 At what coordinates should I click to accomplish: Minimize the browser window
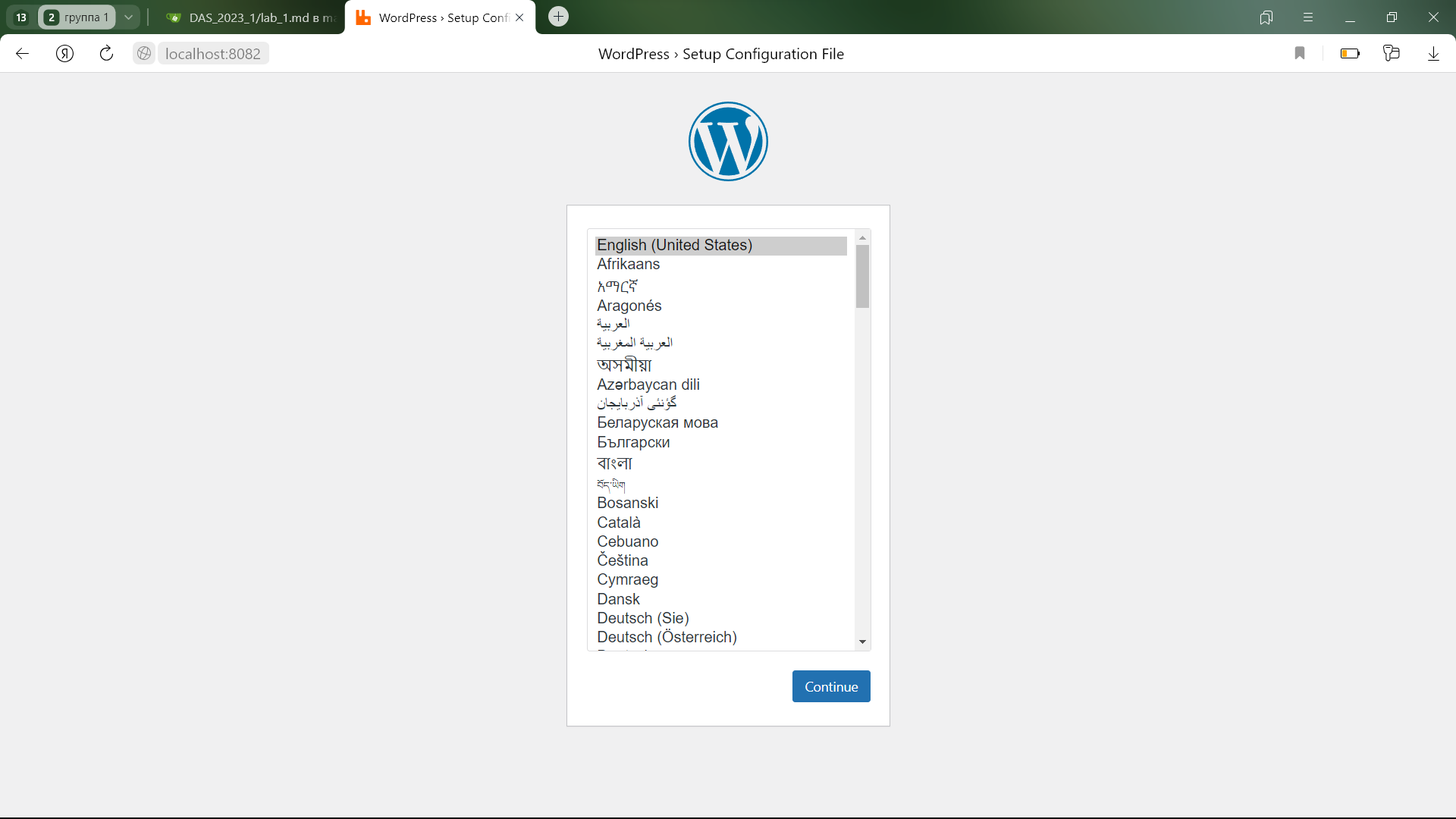[x=1350, y=17]
